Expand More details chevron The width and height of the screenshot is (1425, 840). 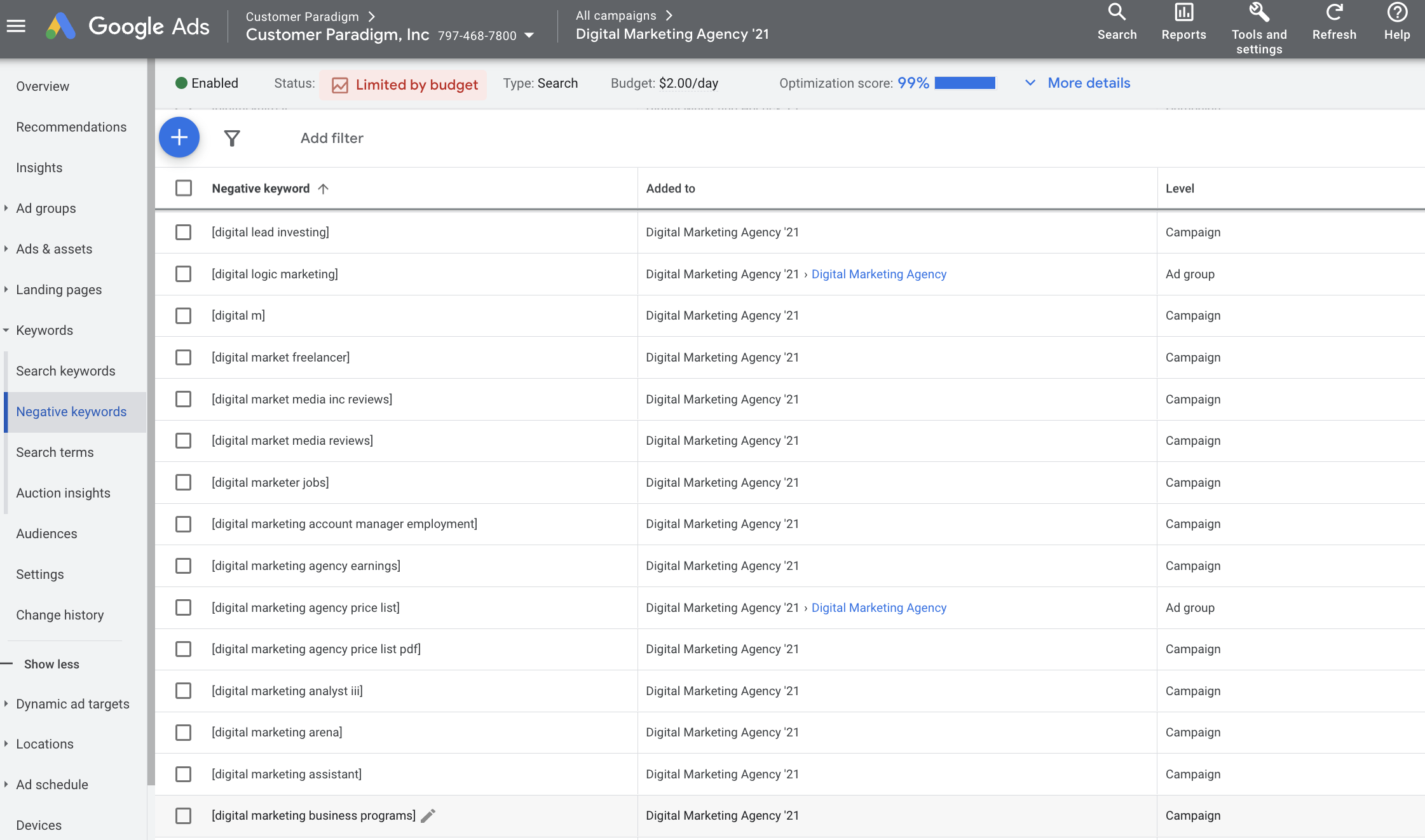tap(1030, 83)
